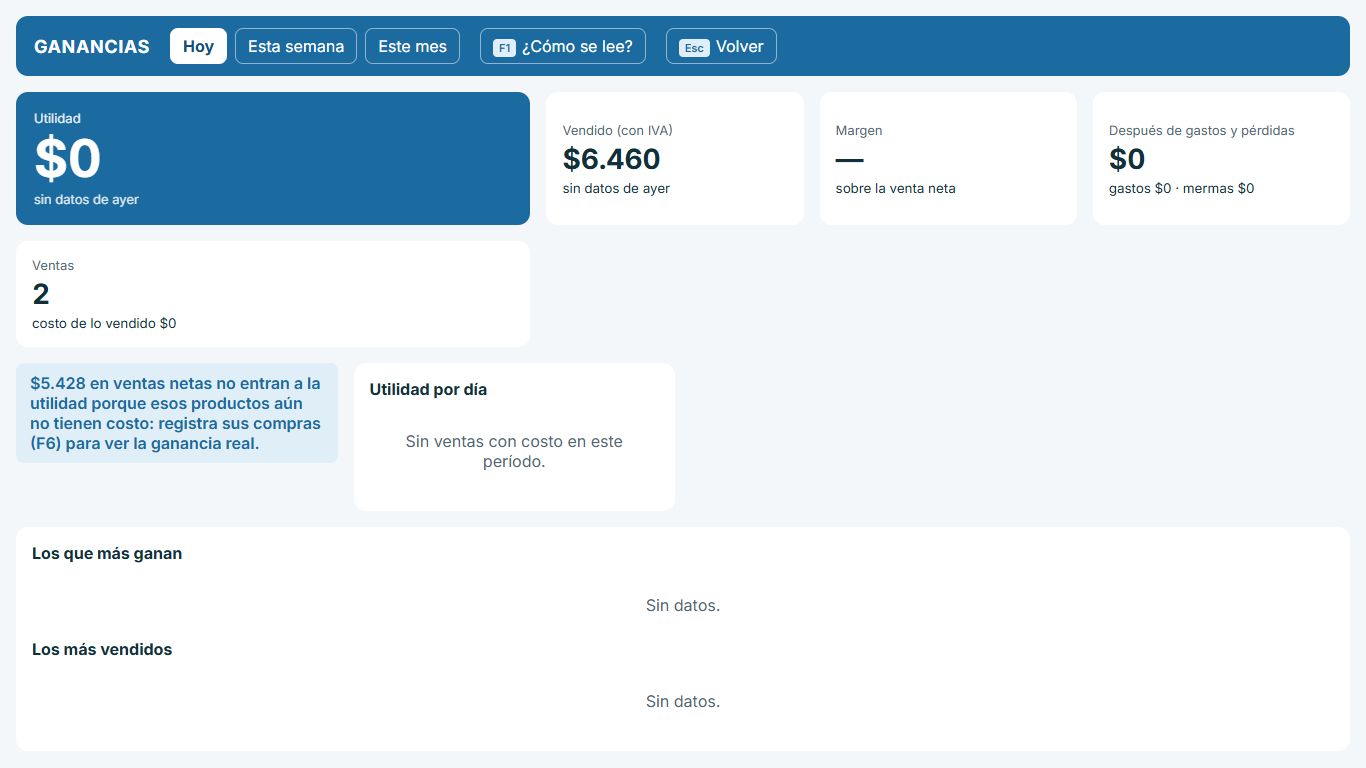
Task: Click the Margen dash value
Action: tap(849, 159)
